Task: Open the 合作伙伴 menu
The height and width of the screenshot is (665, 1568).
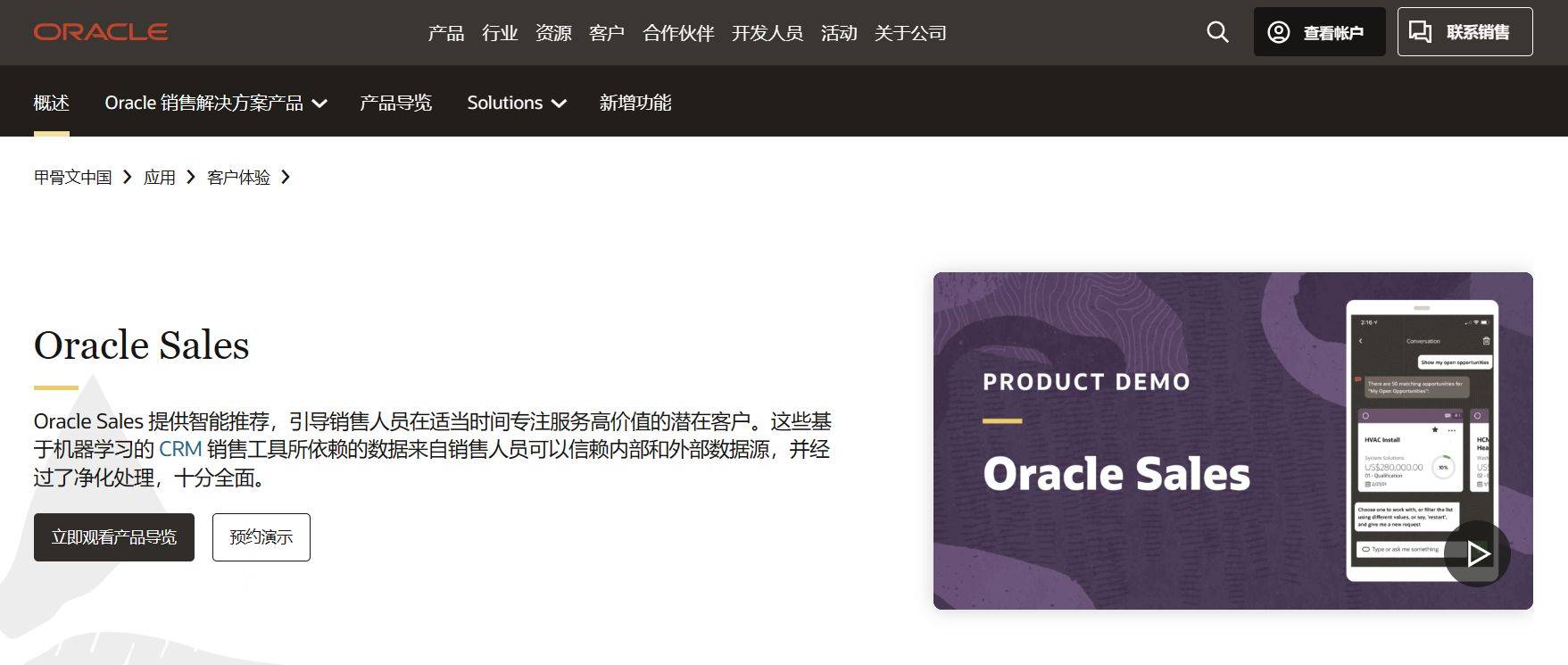Action: click(678, 33)
